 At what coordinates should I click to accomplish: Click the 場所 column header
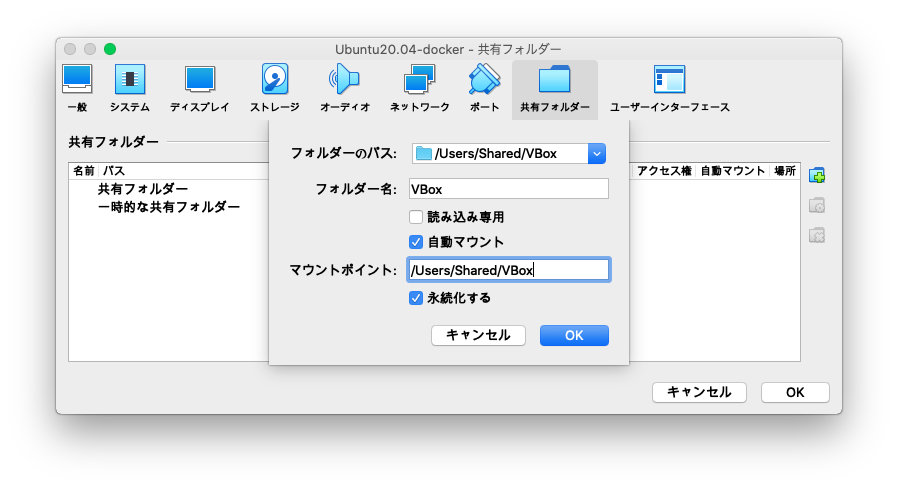tap(785, 171)
